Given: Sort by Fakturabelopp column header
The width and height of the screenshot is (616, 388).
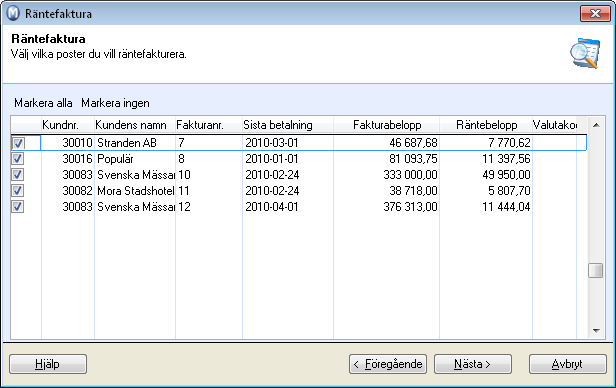Looking at the screenshot, I should click(387, 125).
